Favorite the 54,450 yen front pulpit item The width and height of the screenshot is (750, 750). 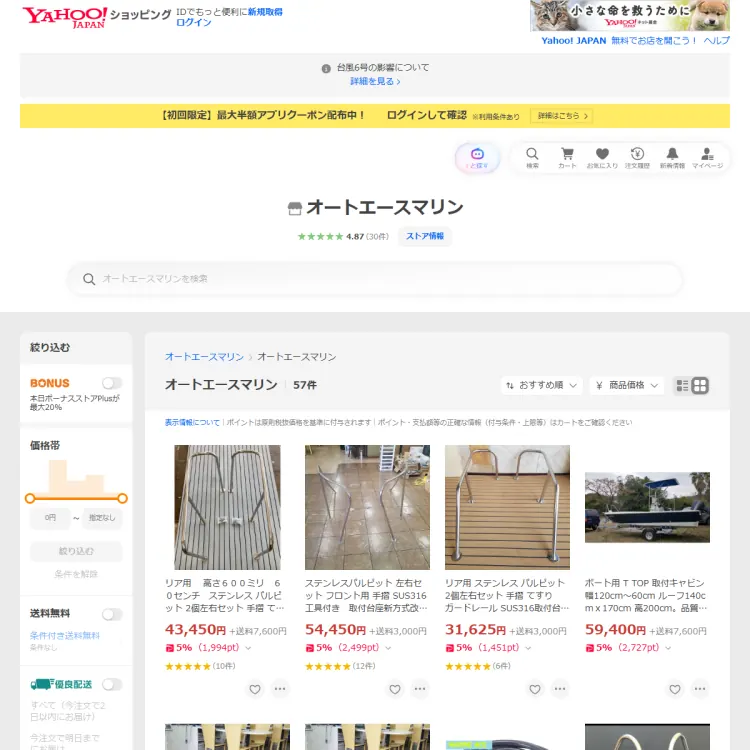(395, 689)
